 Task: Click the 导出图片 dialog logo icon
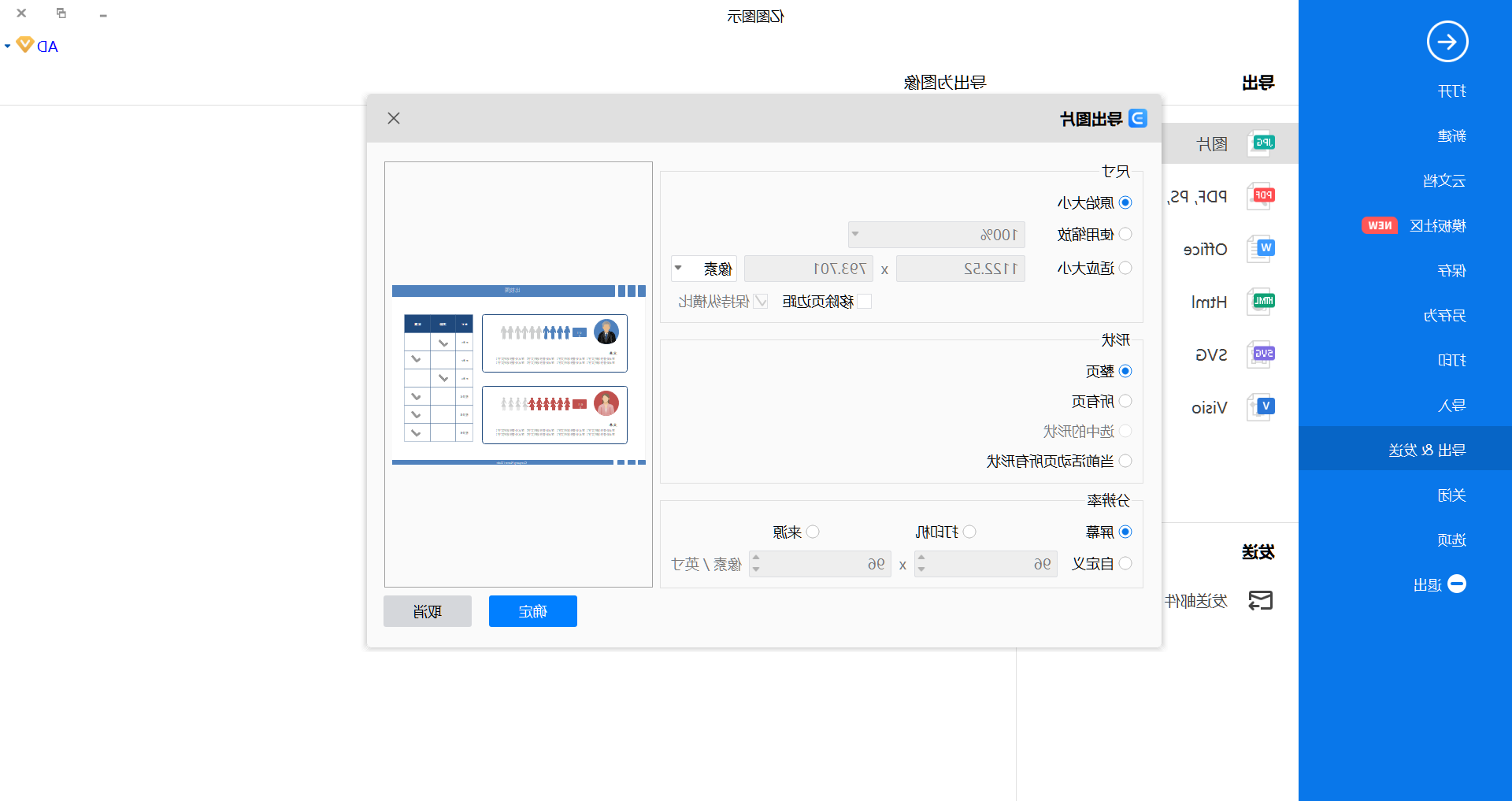1137,118
